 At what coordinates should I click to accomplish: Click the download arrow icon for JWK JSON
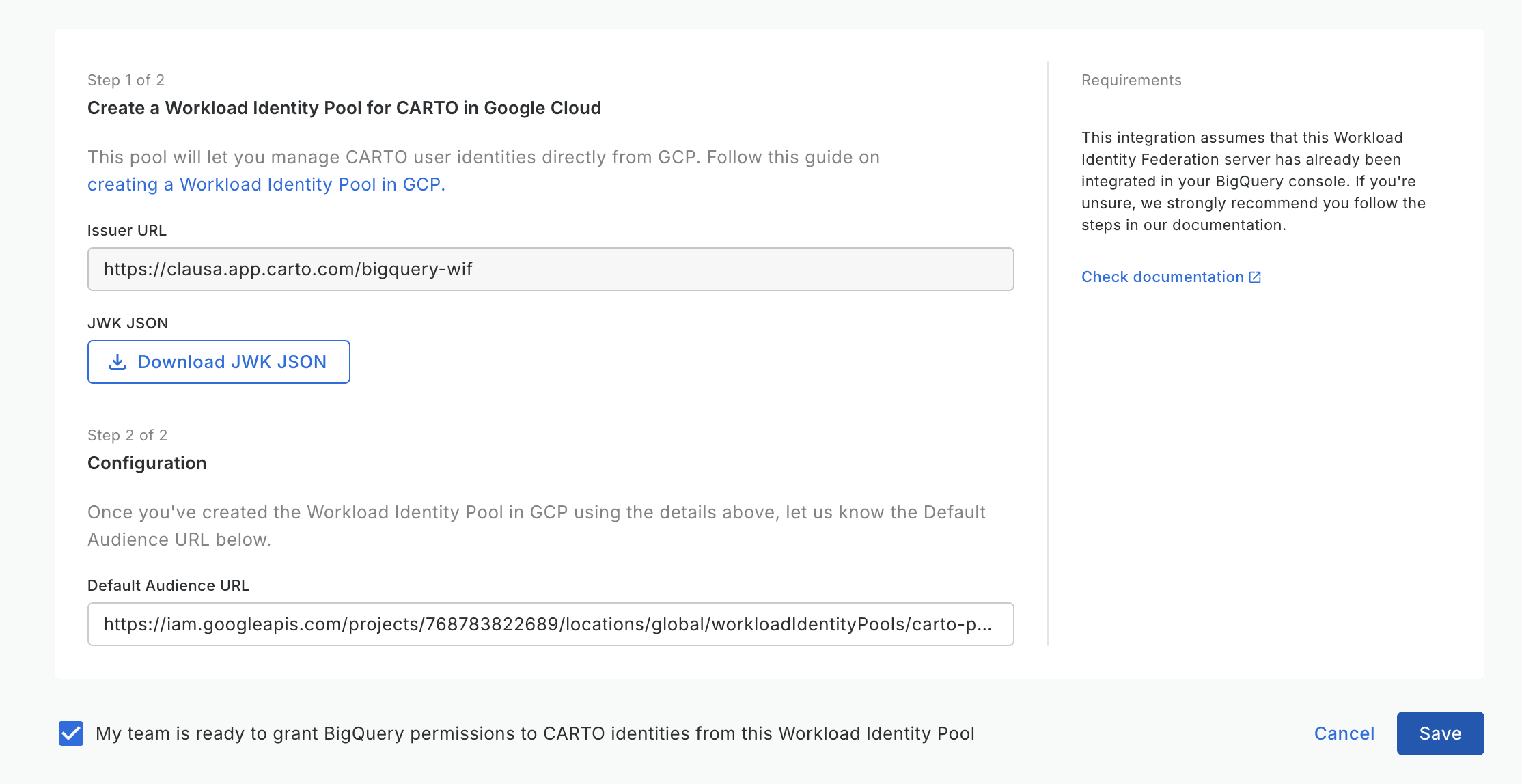(x=117, y=362)
